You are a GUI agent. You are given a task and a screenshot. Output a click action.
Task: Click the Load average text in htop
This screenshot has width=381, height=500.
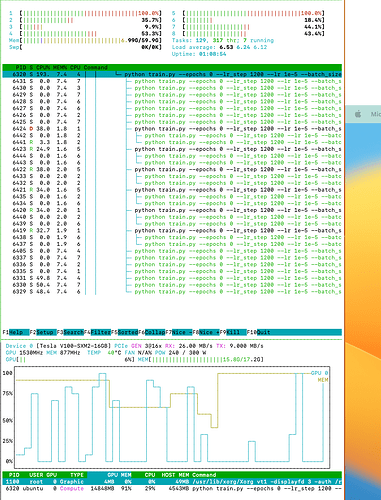click(219, 47)
